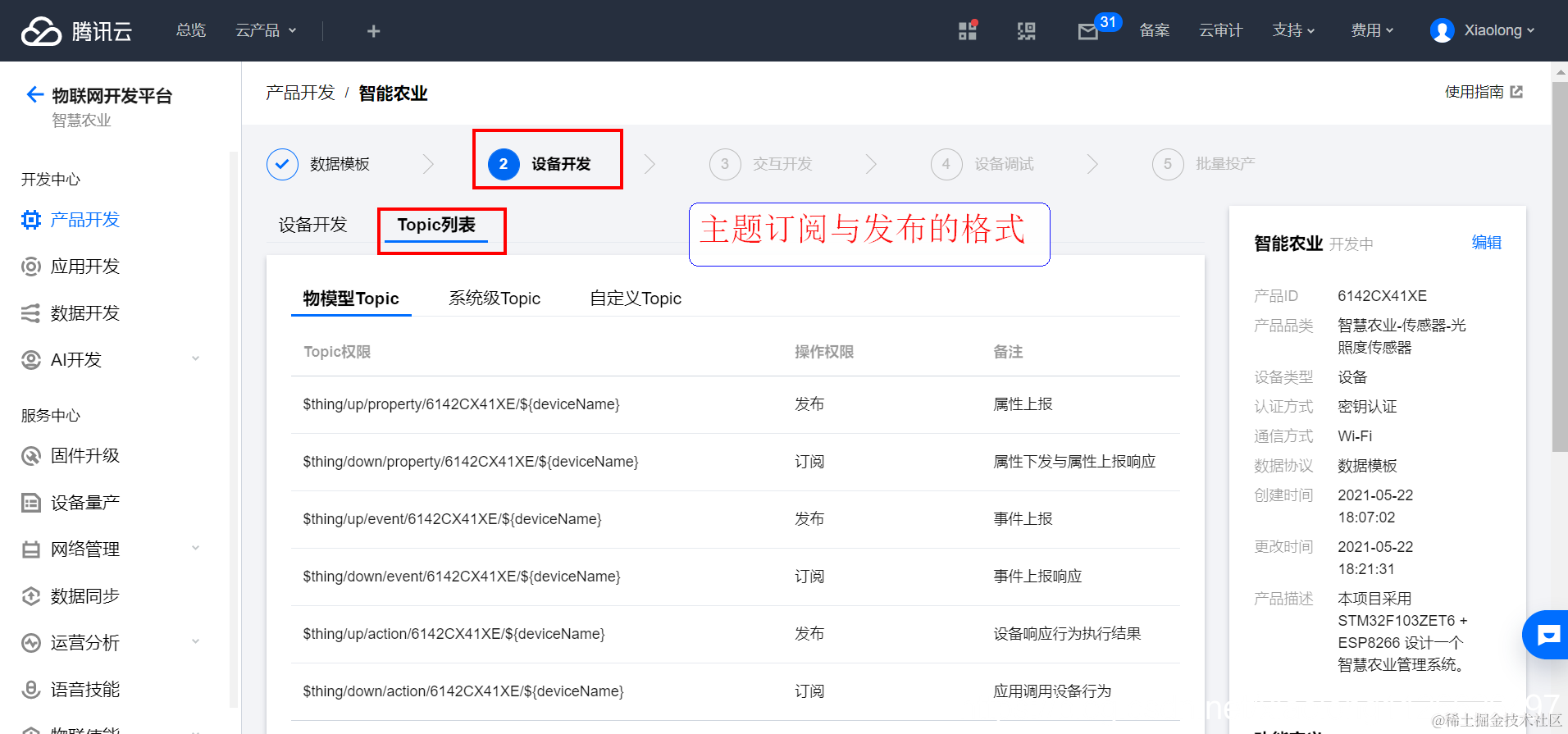Expand the AI开发 chevron in sidebar
Image resolution: width=1568 pixels, height=734 pixels.
click(195, 358)
